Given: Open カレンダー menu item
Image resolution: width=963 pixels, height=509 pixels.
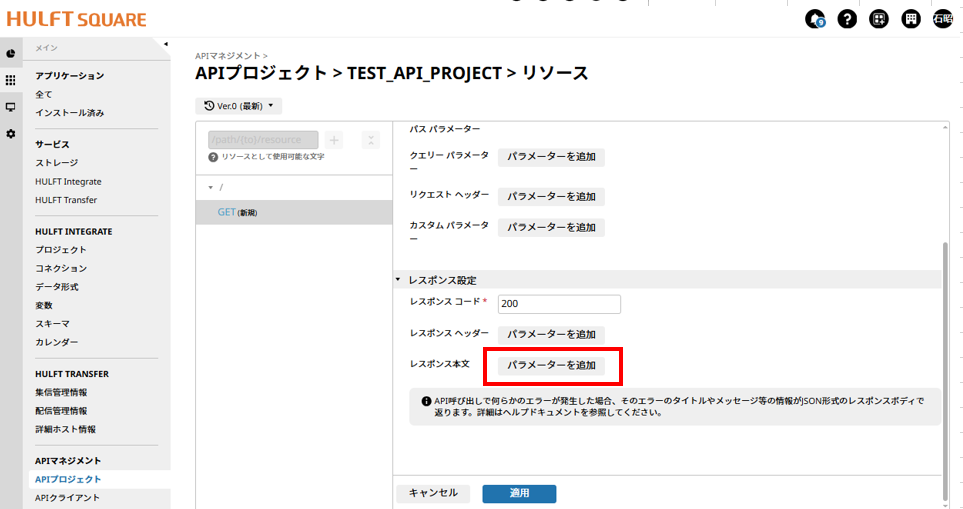Looking at the screenshot, I should click(x=57, y=342).
